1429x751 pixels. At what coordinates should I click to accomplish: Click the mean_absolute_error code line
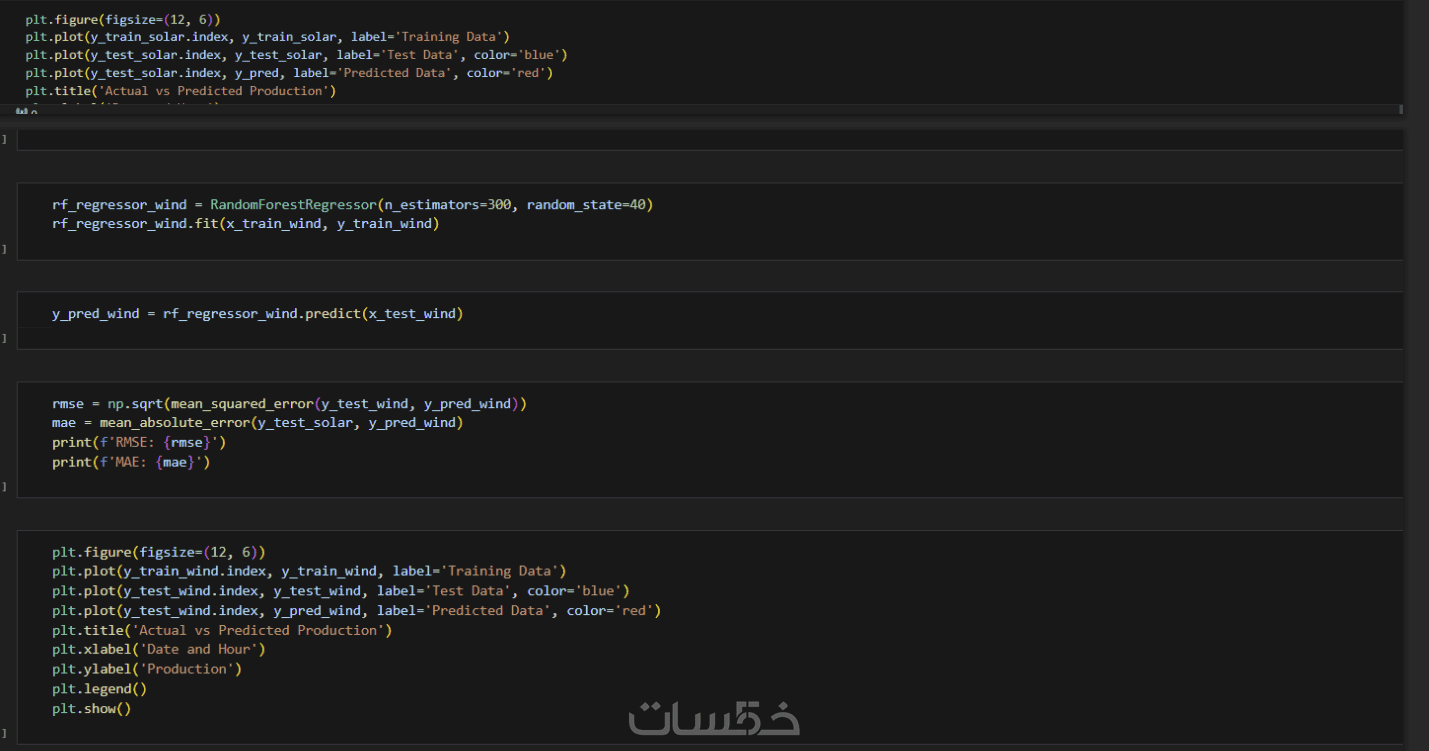pyautogui.click(x=257, y=423)
